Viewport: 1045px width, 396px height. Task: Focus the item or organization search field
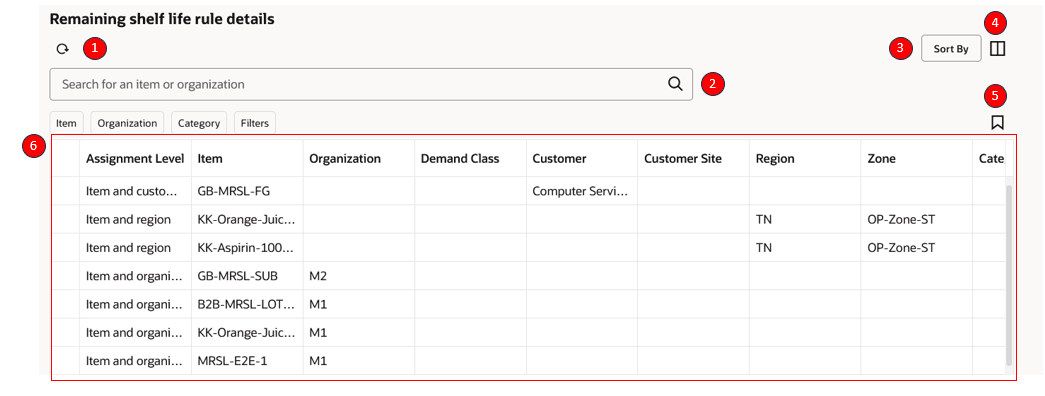coord(371,84)
